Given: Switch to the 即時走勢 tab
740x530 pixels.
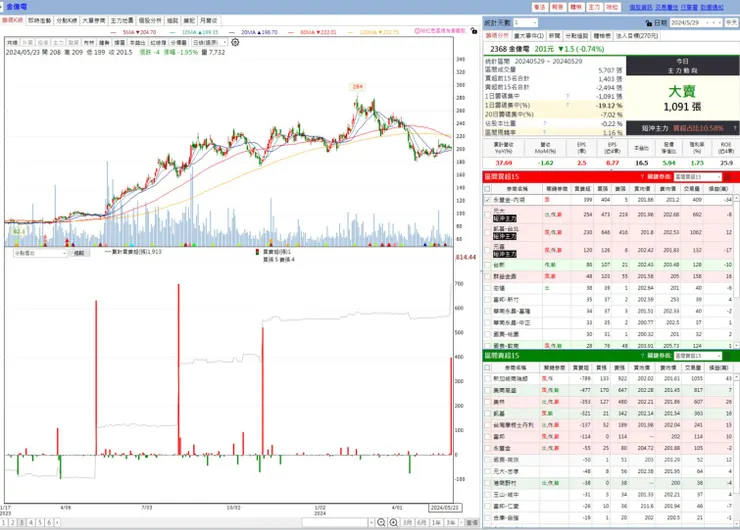Looking at the screenshot, I should (x=39, y=20).
